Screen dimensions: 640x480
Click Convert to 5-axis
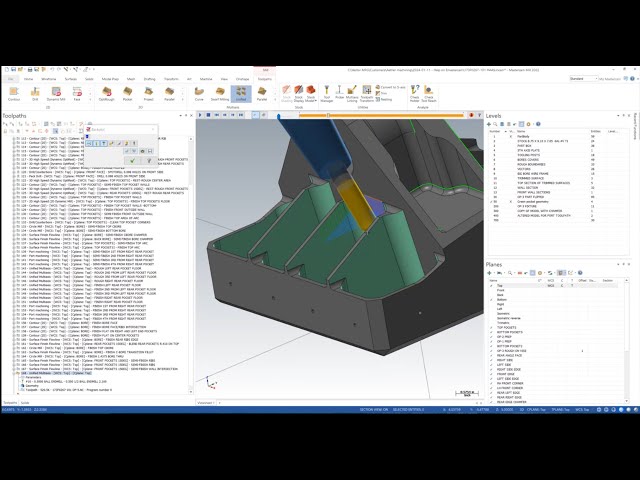391,87
